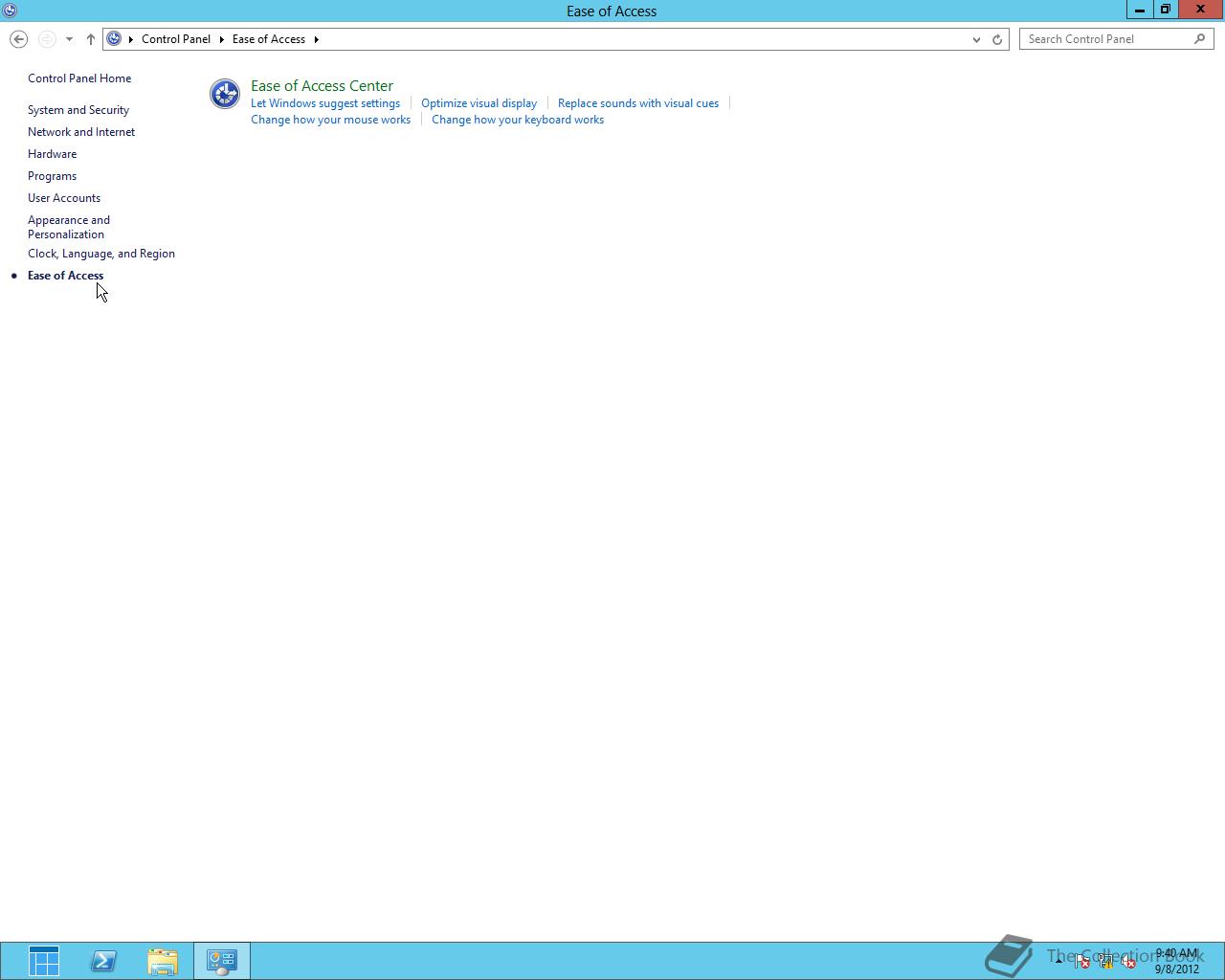The width and height of the screenshot is (1225, 980).
Task: Open Clock, Language, and Region category
Action: click(x=101, y=254)
